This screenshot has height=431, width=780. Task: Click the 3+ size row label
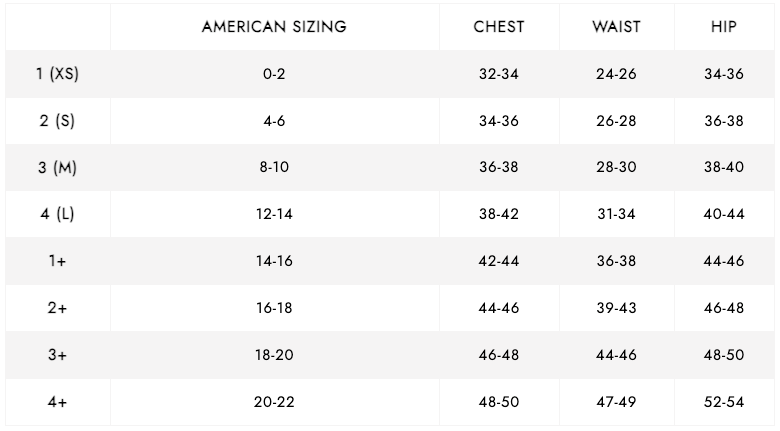(57, 355)
